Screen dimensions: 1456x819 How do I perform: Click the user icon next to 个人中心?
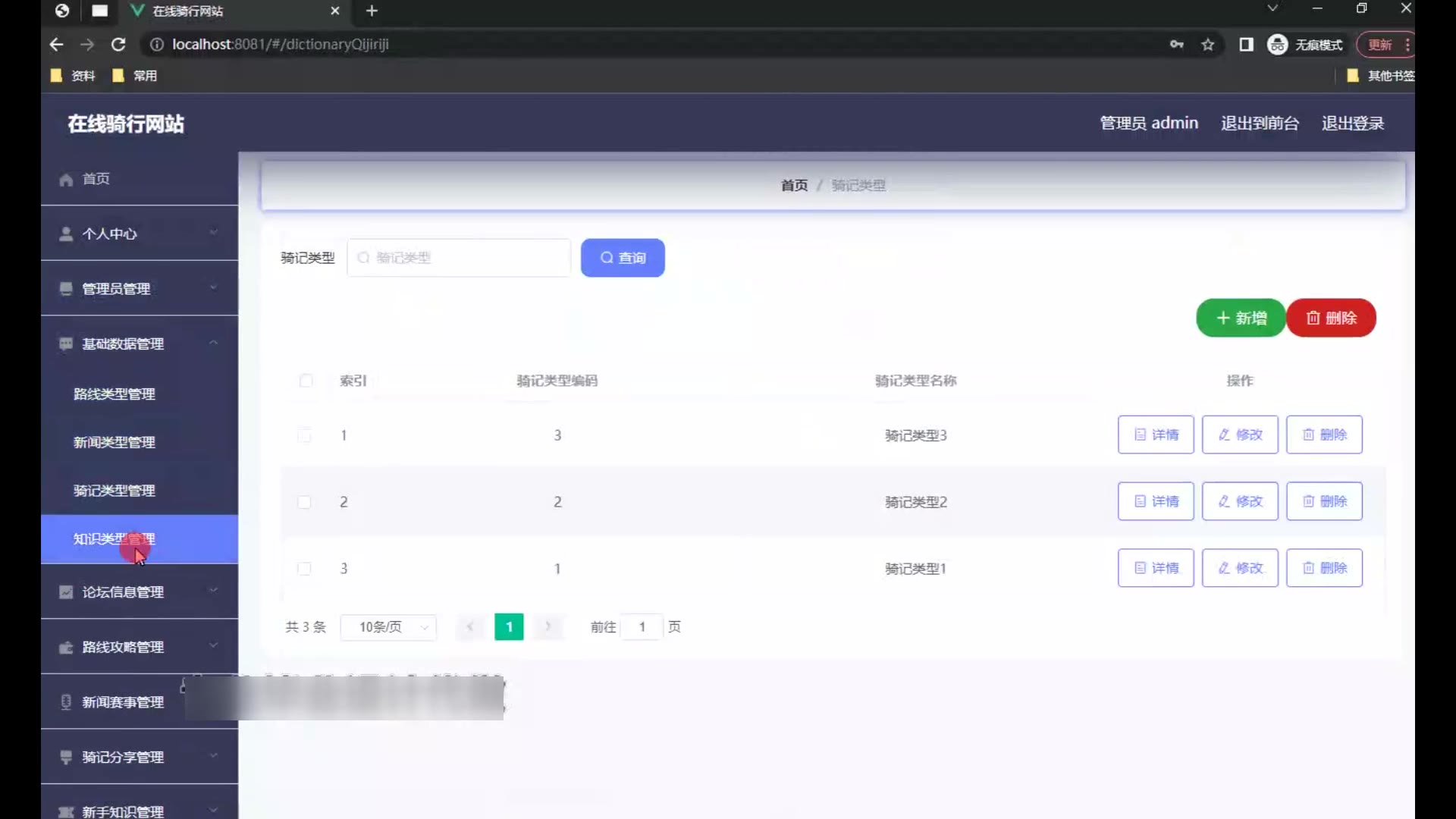[x=66, y=234]
